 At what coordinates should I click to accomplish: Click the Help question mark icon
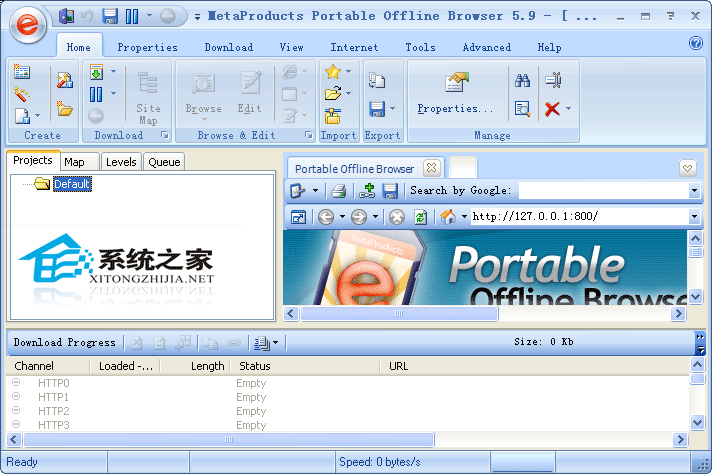coord(696,43)
